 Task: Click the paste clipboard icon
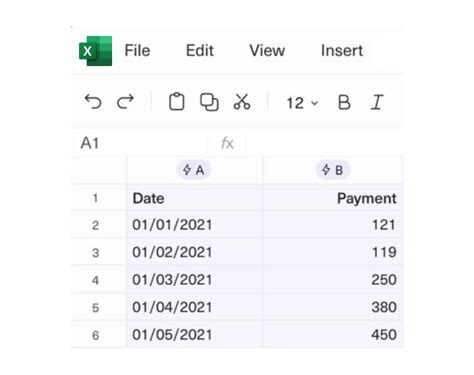177,101
